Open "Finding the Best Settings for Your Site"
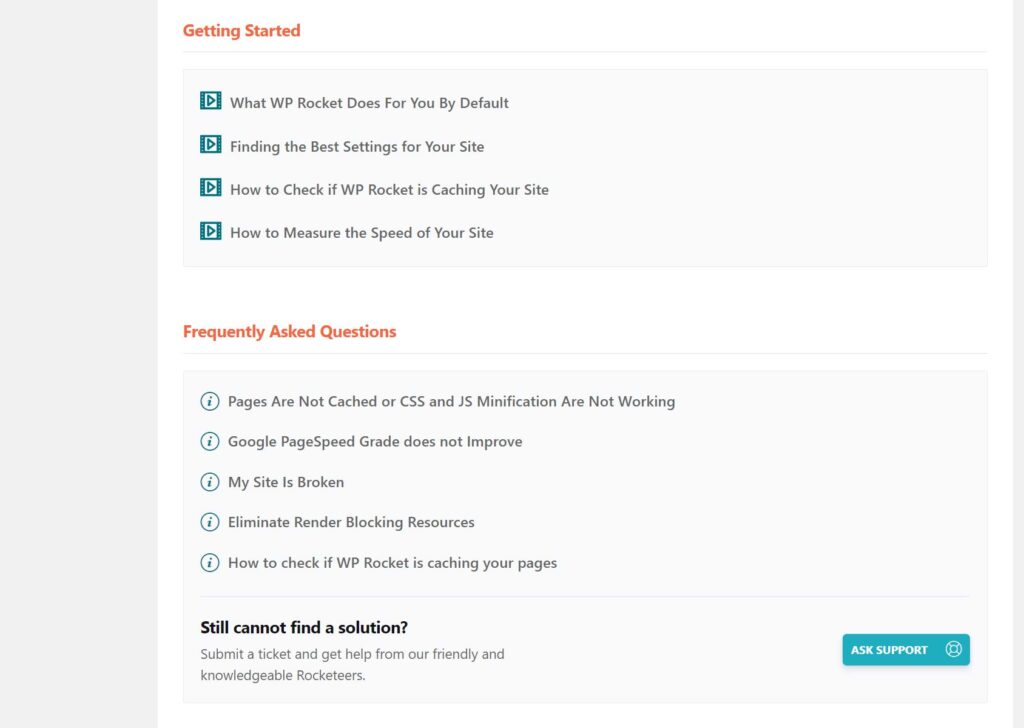This screenshot has height=728, width=1024. (356, 146)
